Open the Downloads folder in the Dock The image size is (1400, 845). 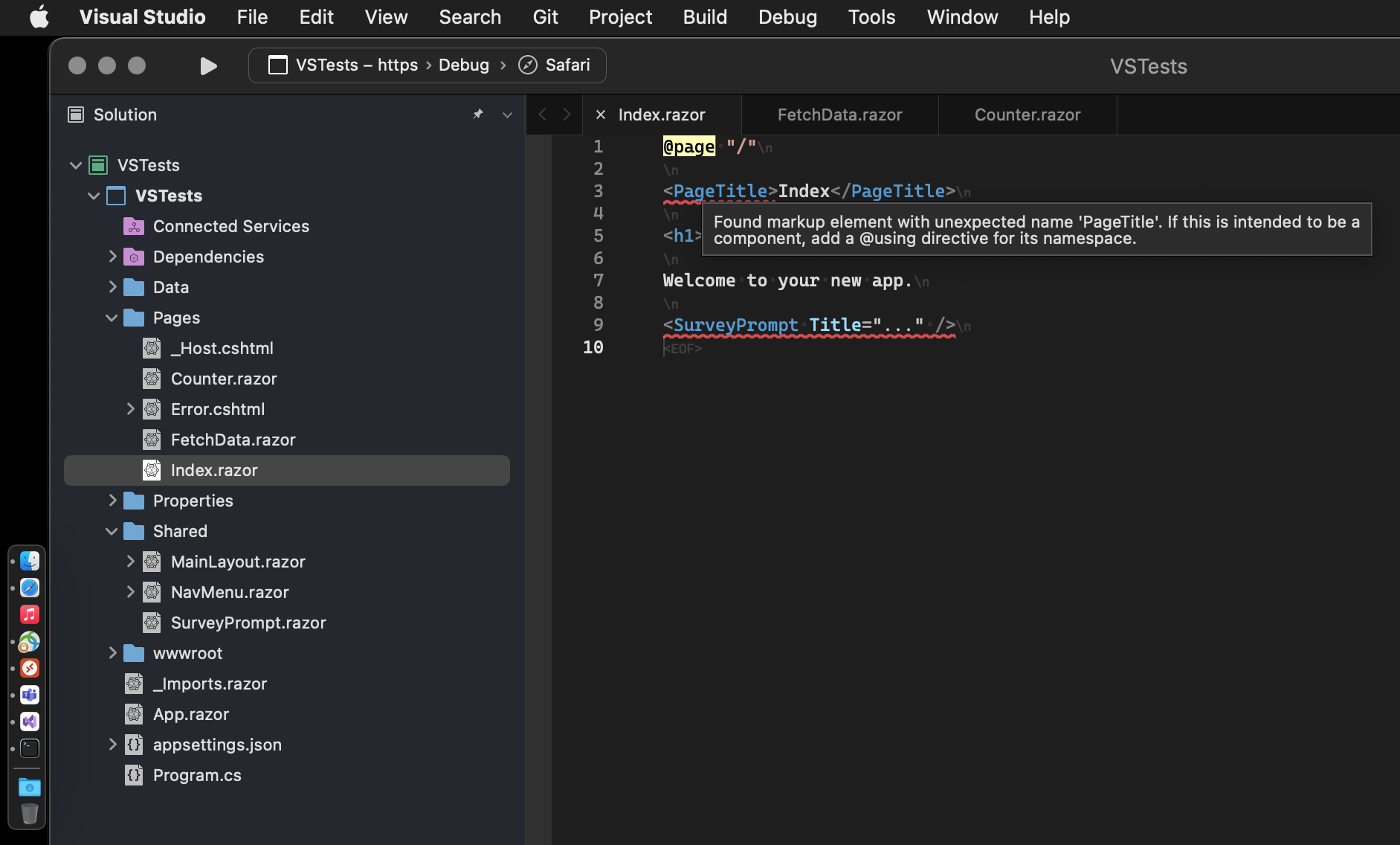pyautogui.click(x=29, y=787)
